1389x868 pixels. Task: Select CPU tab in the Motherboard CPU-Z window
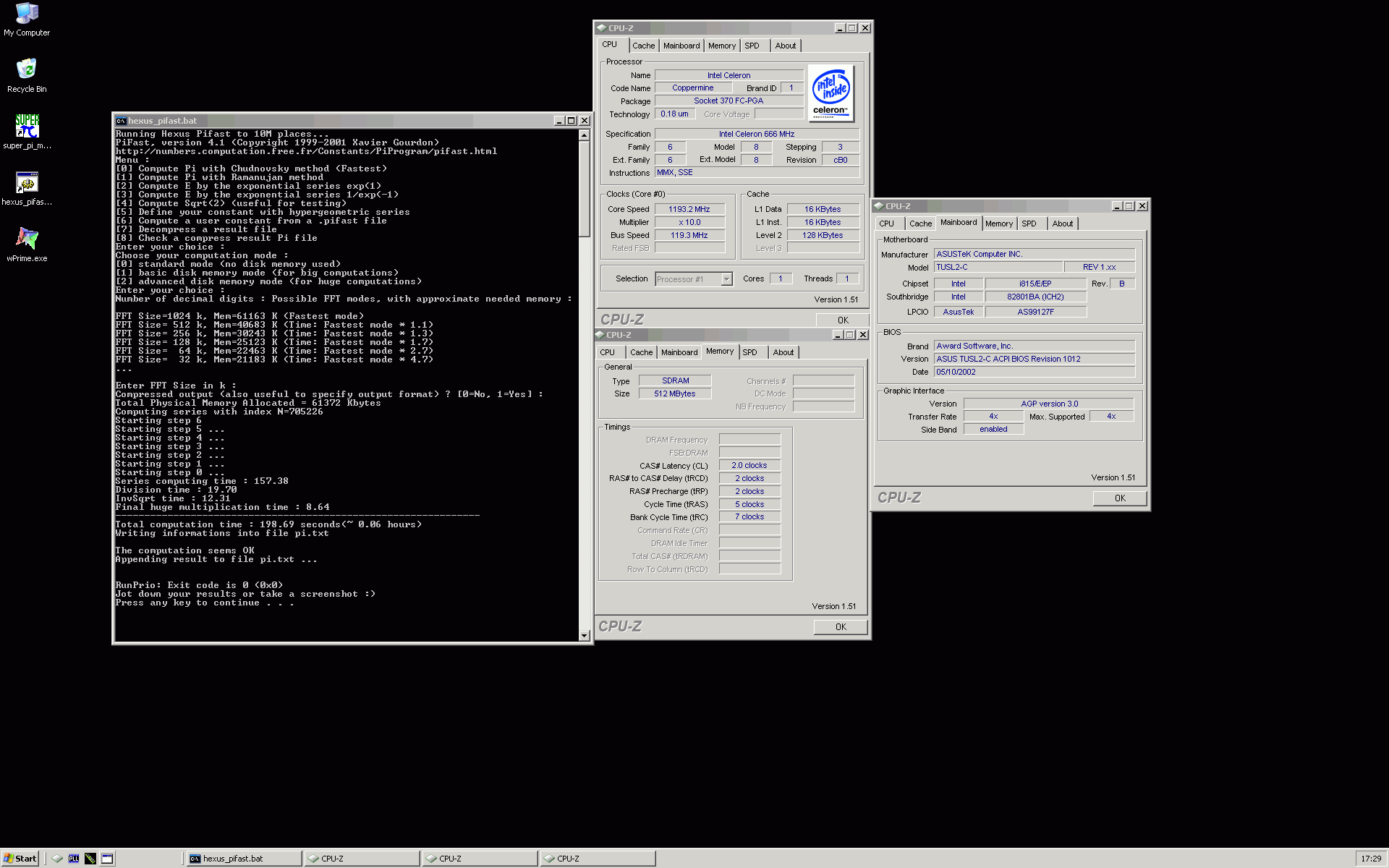click(887, 224)
